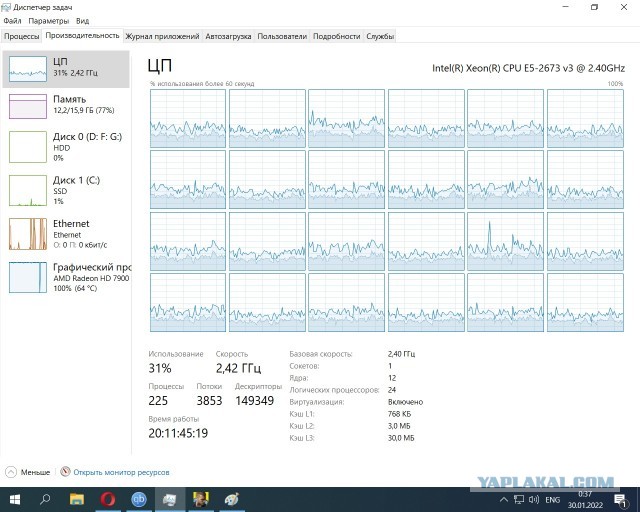
Task: Switch to the Процессы tab
Action: (21, 36)
